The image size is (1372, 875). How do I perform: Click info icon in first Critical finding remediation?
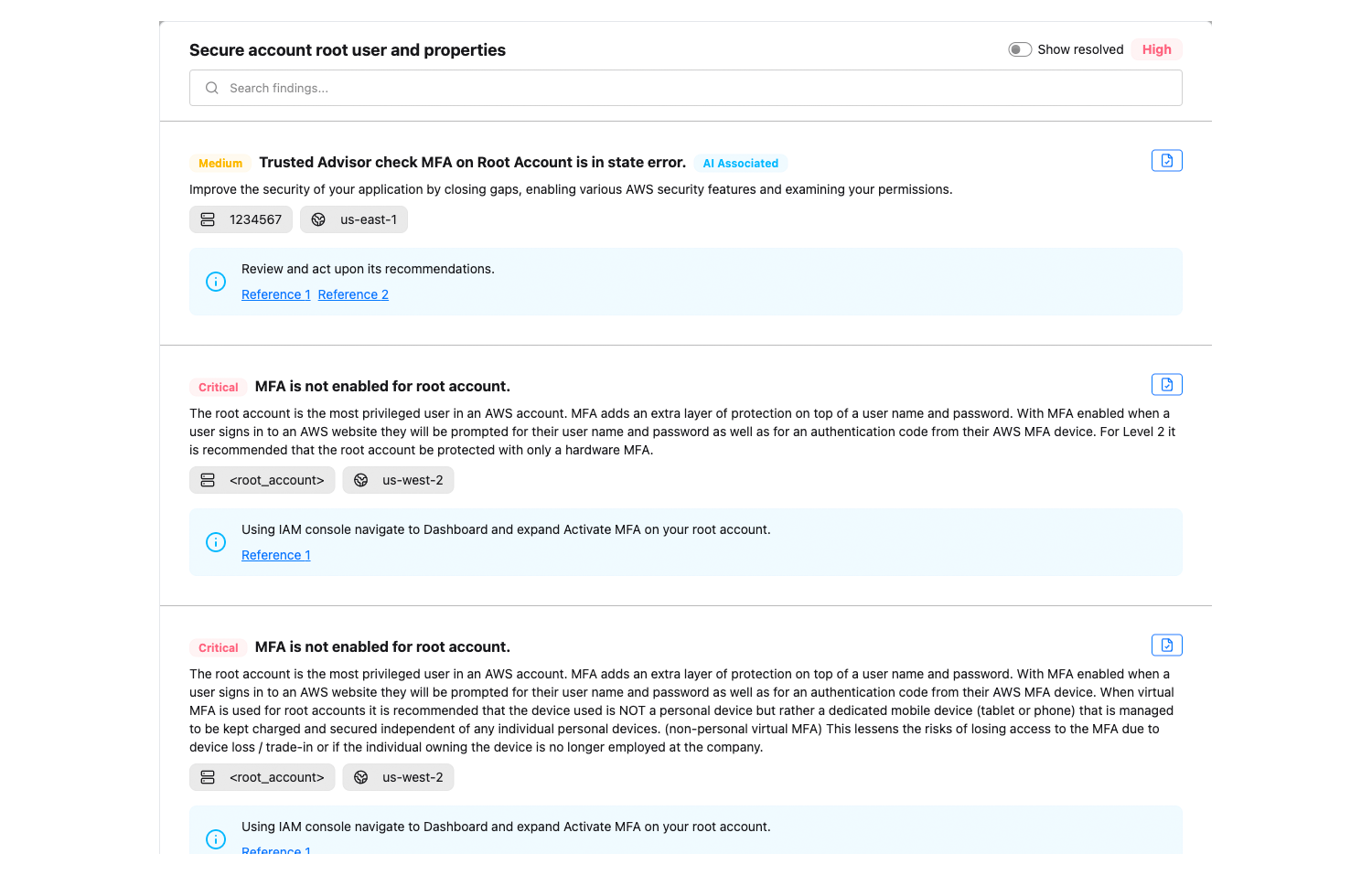click(x=216, y=542)
